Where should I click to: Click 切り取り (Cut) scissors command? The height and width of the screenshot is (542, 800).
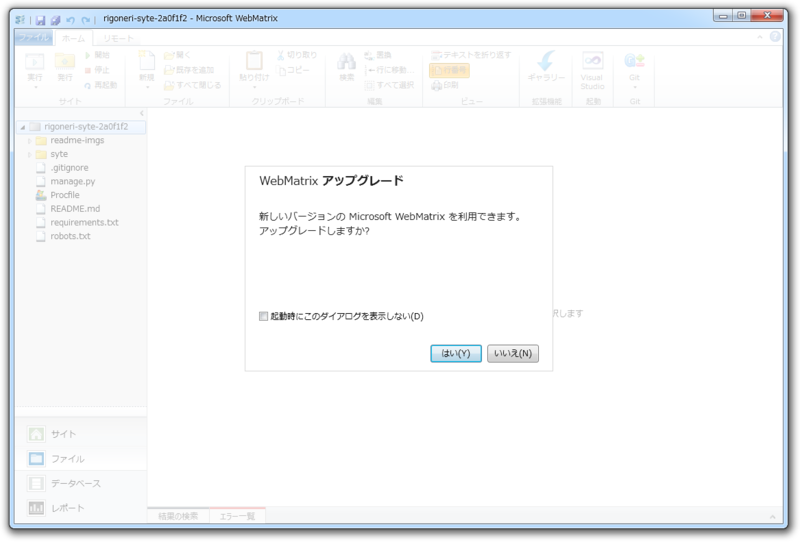point(297,55)
